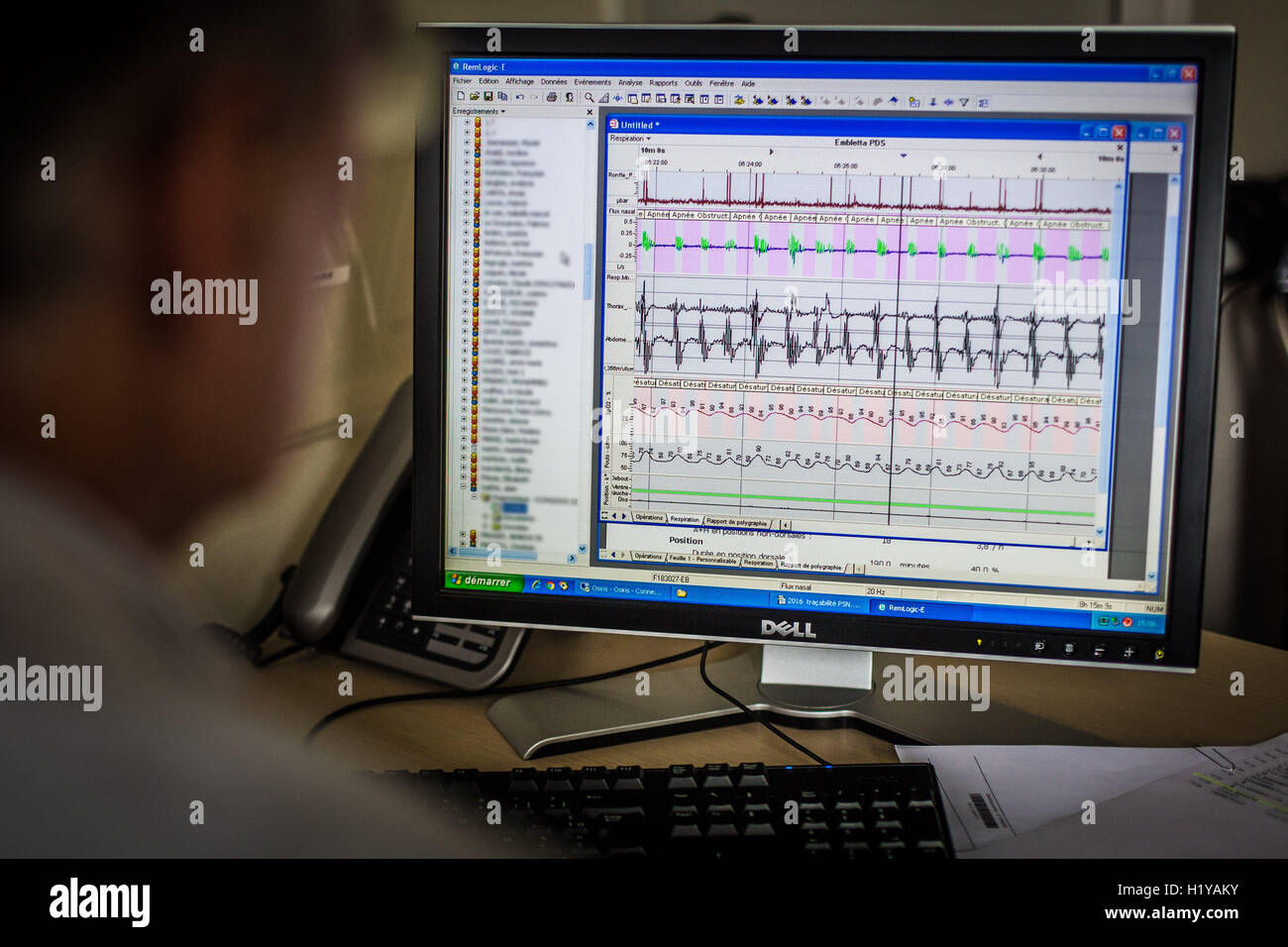Screen dimensions: 1288x947
Task: Click the time ruler at 06:24:00
Action: 750,163
